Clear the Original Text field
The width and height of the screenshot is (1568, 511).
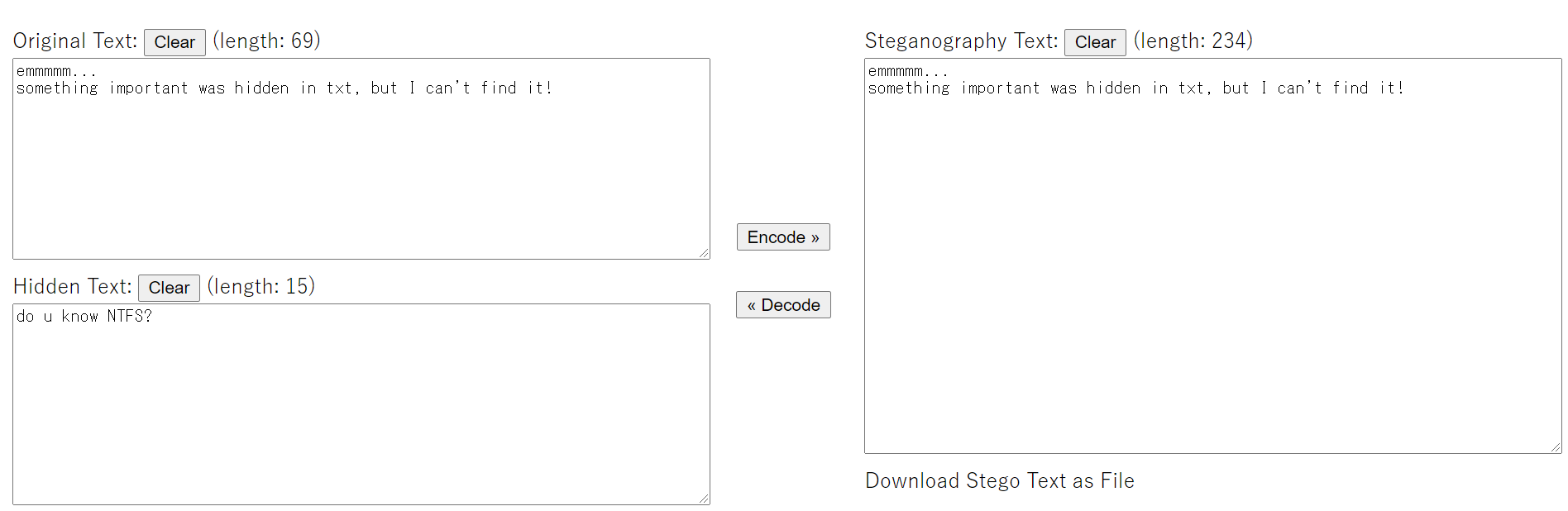pos(174,42)
